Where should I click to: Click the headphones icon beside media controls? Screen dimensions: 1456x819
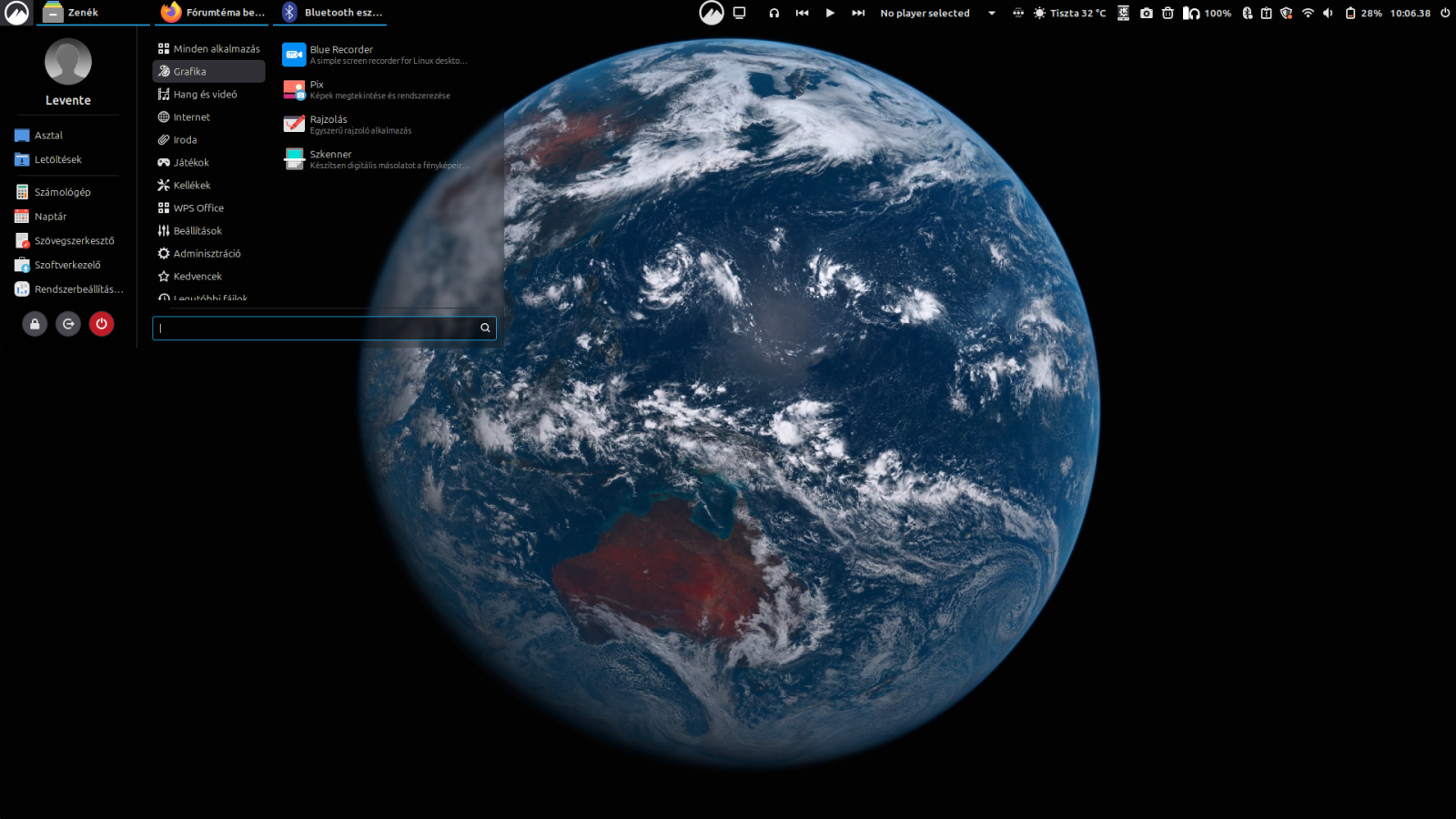click(x=773, y=13)
